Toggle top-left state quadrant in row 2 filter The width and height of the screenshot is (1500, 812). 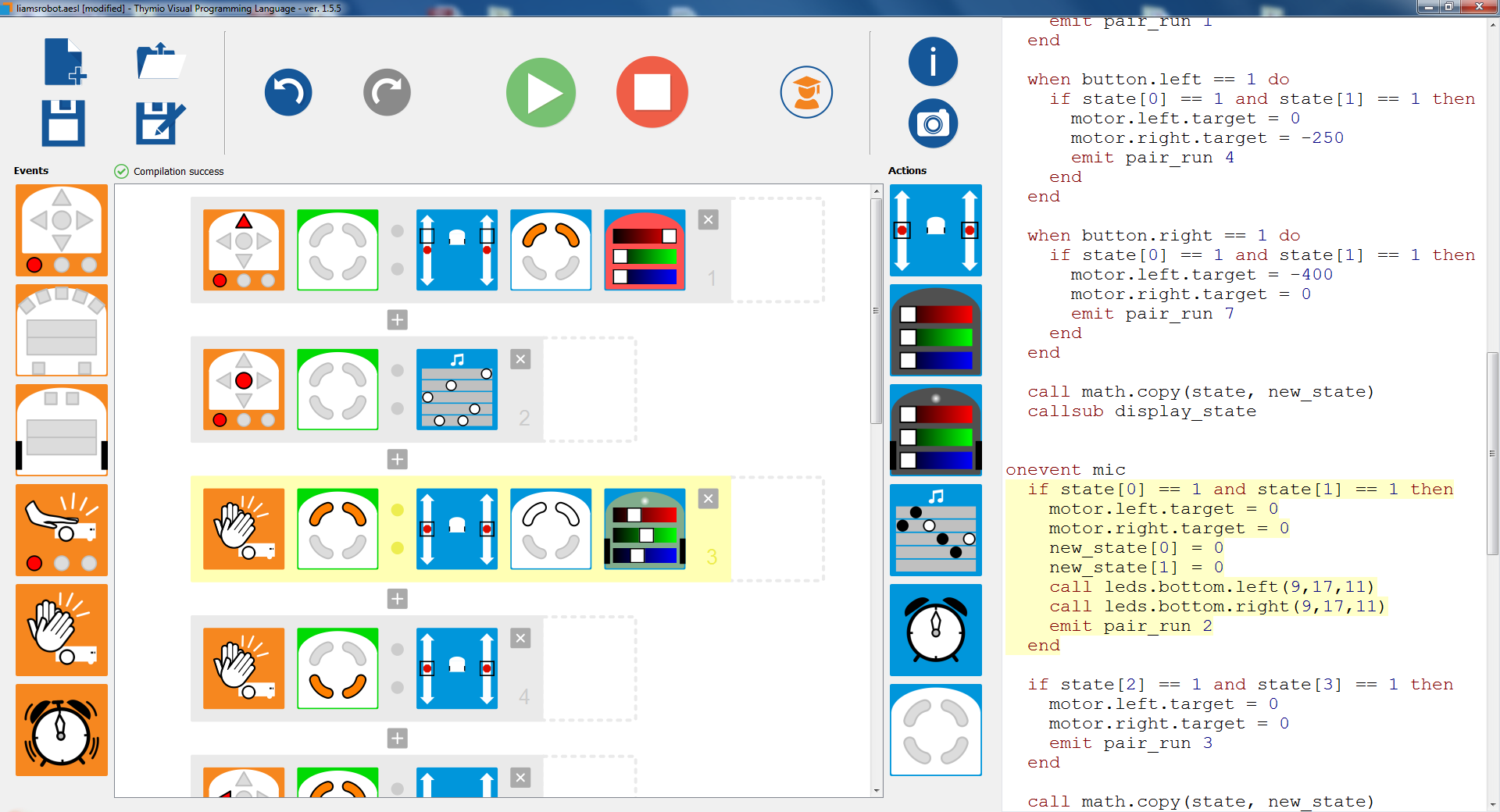(x=321, y=375)
